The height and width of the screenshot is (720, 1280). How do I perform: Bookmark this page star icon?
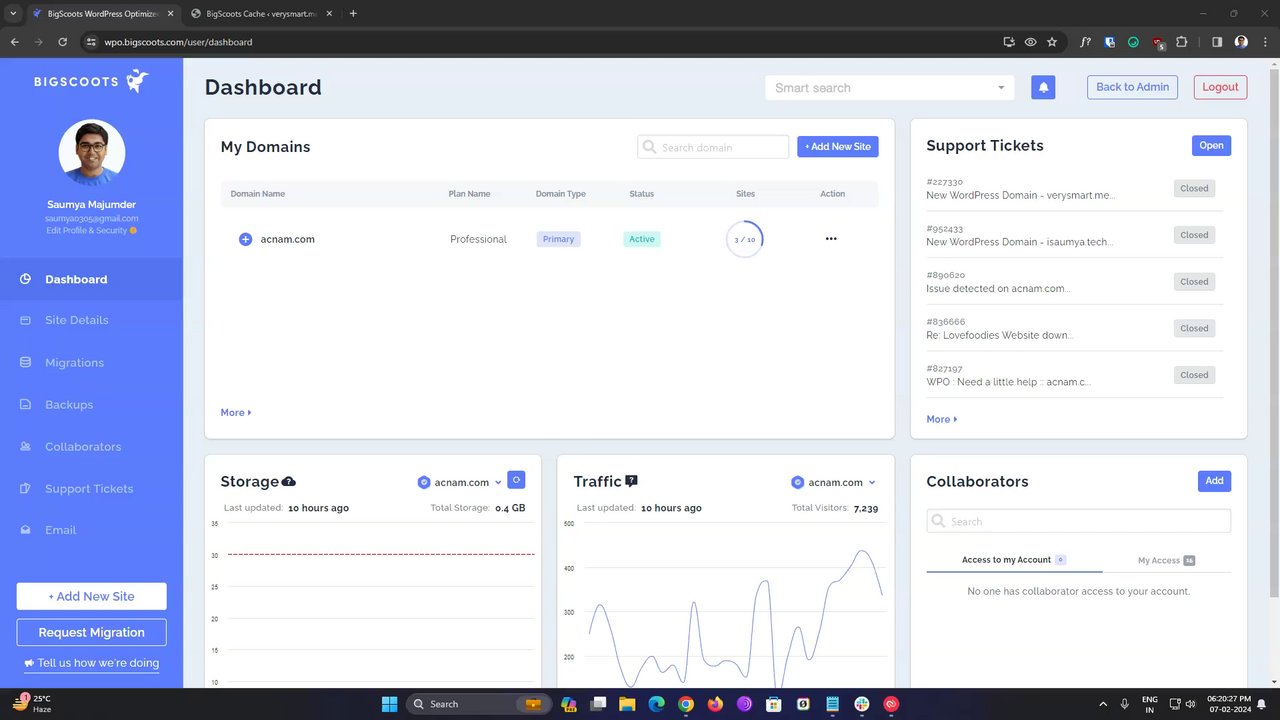pyautogui.click(x=1051, y=42)
